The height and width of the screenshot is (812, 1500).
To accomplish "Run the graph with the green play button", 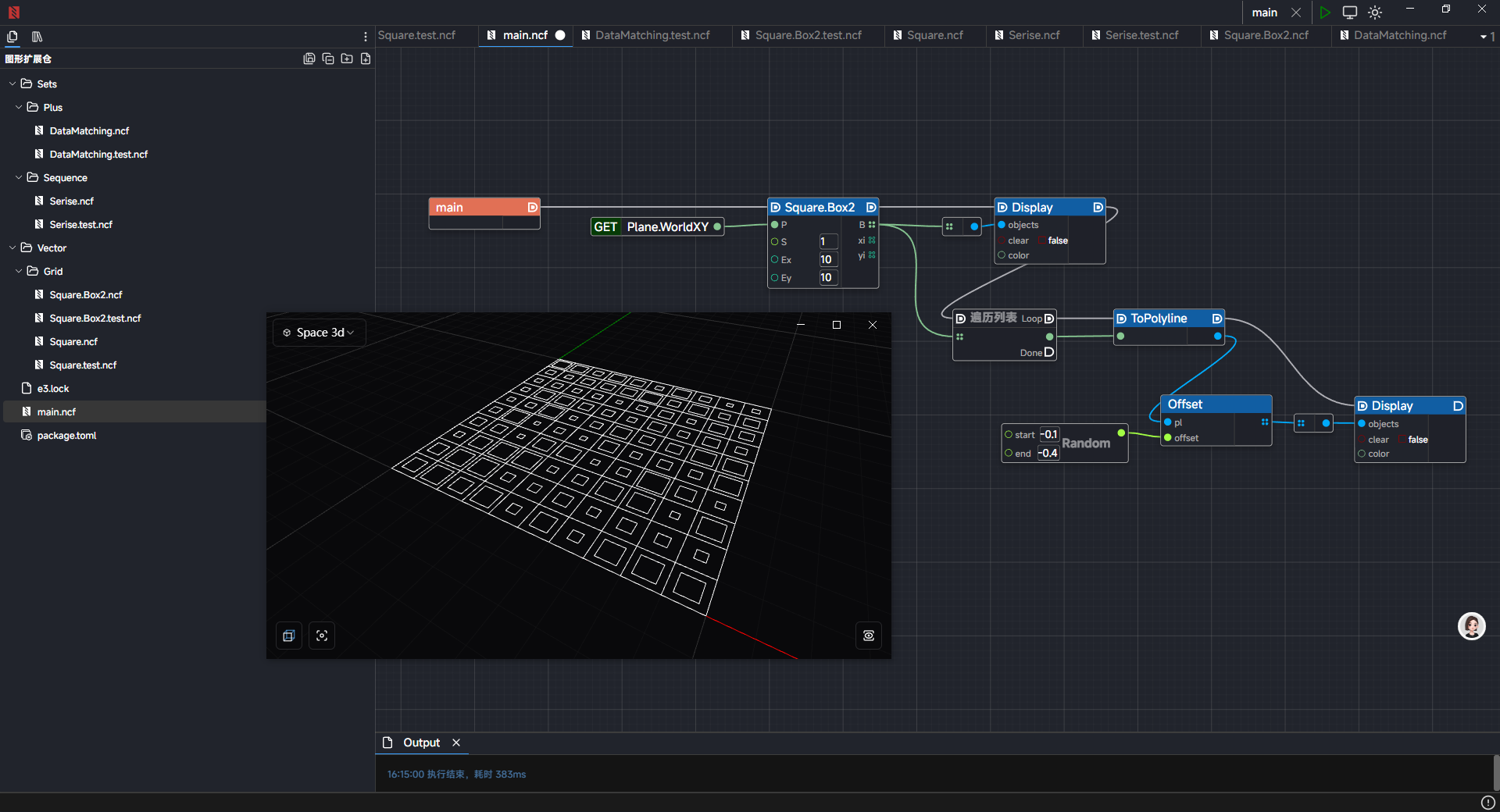I will point(1324,12).
